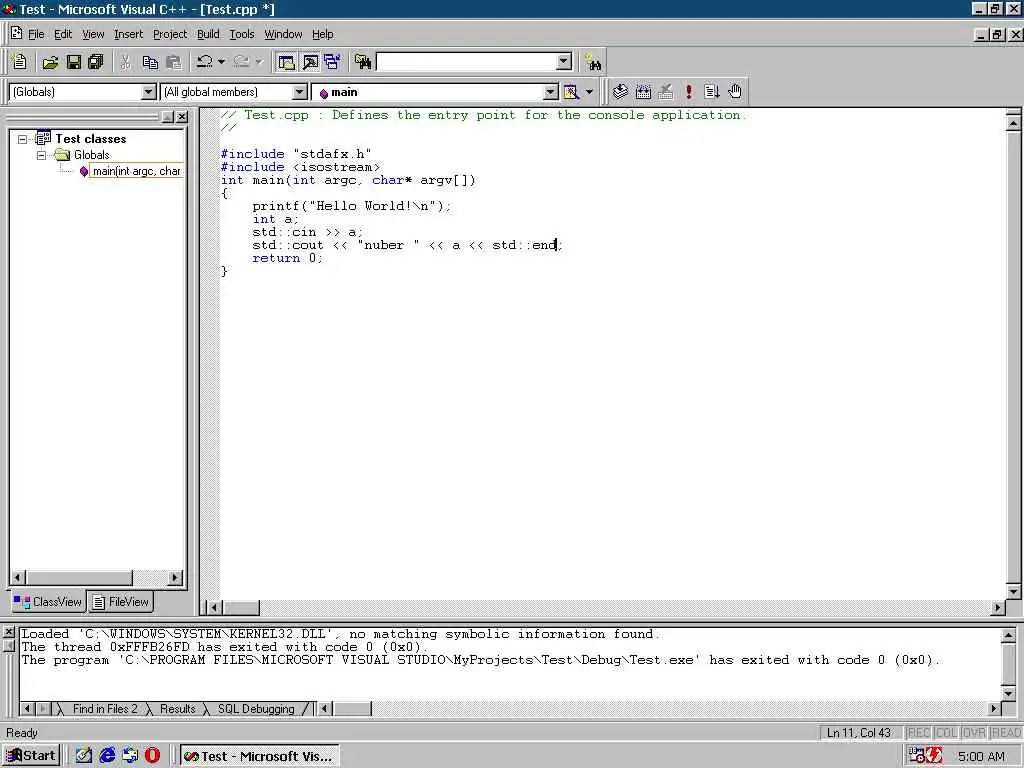This screenshot has height=768, width=1024.
Task: Click the Save All icon
Action: [95, 62]
